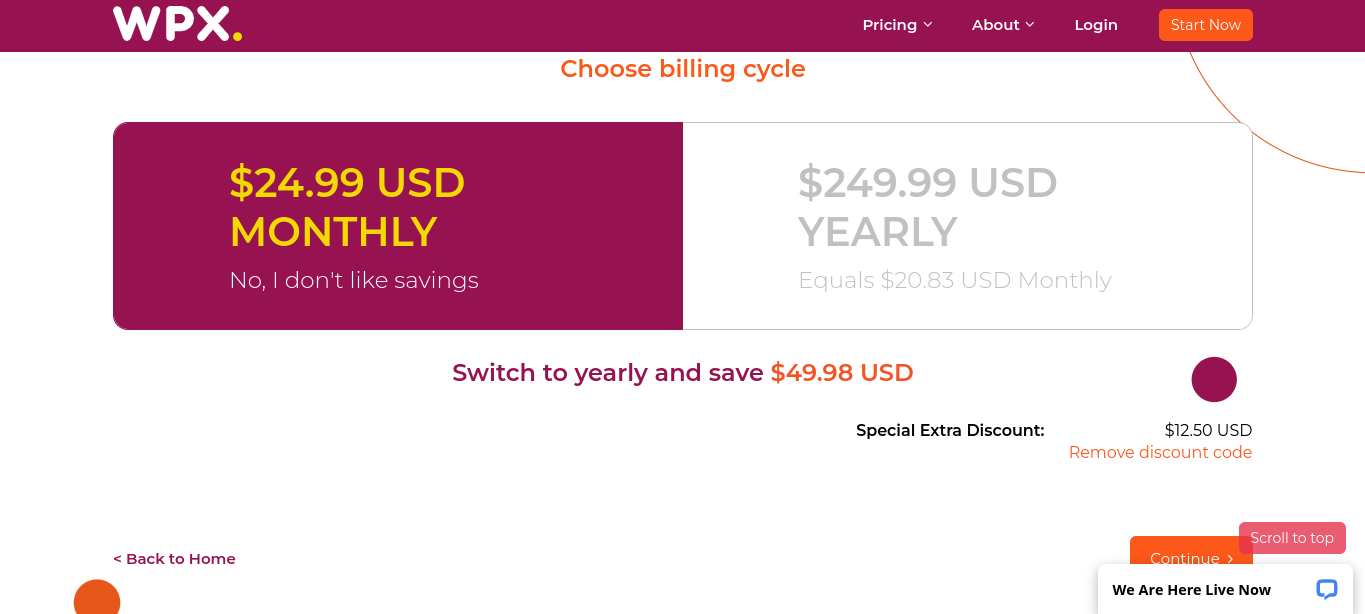Click the WPX logo in the header
Image resolution: width=1365 pixels, height=614 pixels.
pyautogui.click(x=177, y=24)
